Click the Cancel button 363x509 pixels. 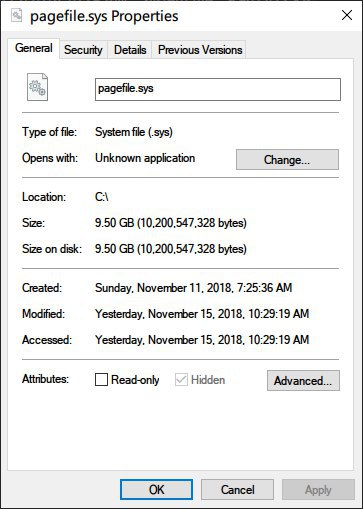[x=237, y=490]
